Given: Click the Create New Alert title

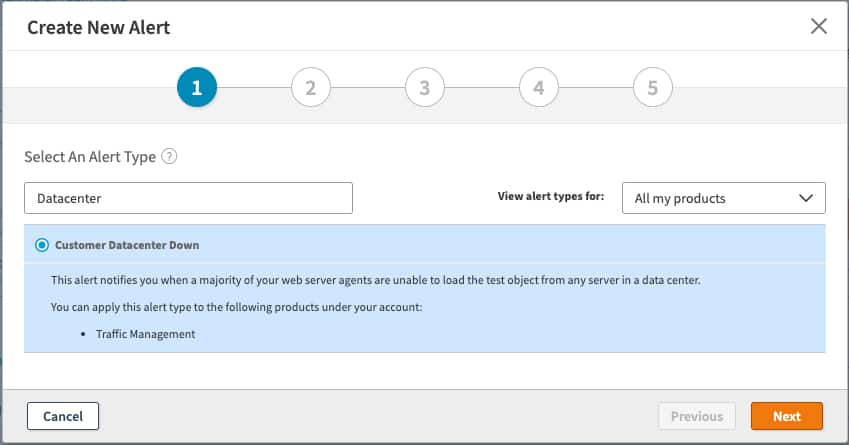Looking at the screenshot, I should [98, 27].
